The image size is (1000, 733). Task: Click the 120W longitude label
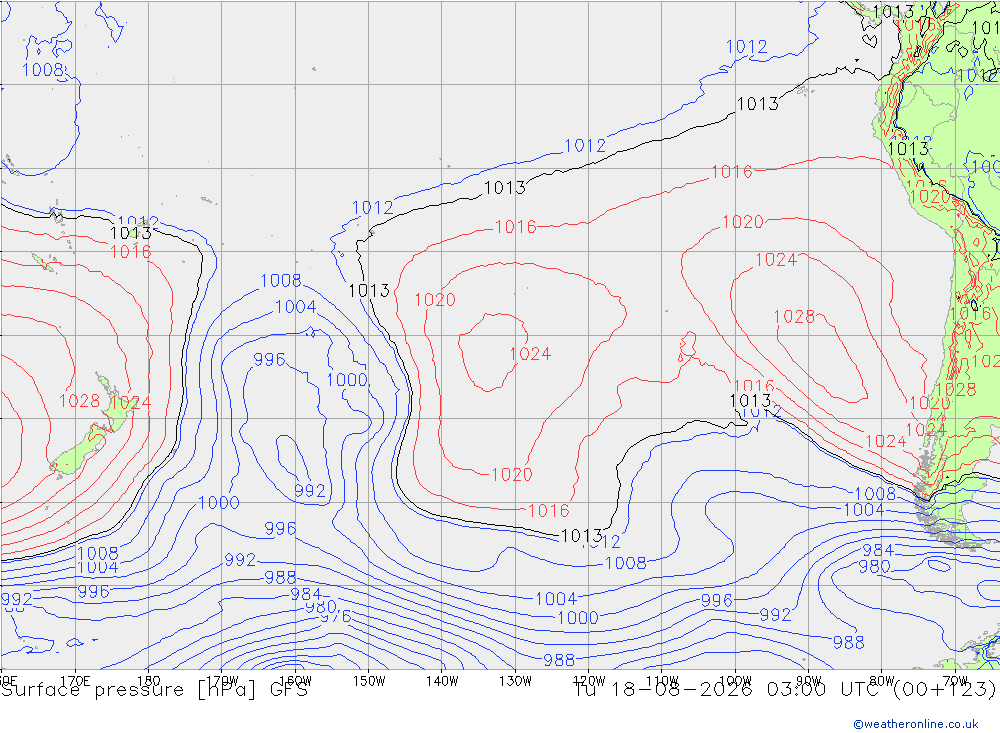pos(589,681)
